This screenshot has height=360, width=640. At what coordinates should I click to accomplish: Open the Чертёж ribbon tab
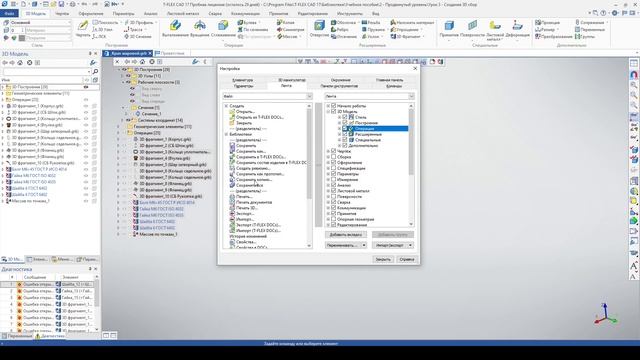tap(62, 13)
